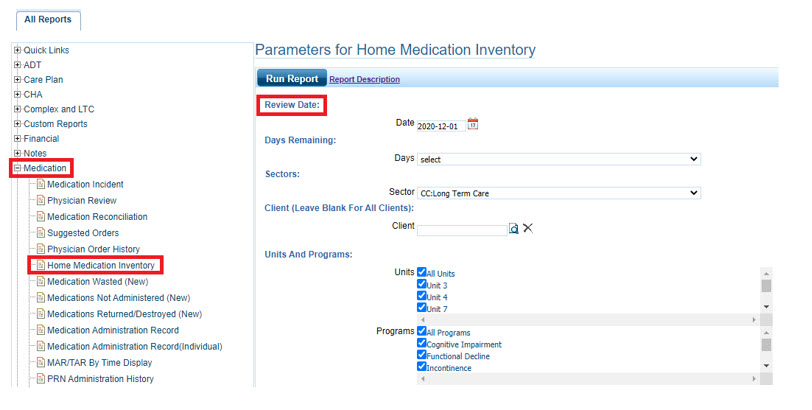
Task: Open the Sector dropdown
Action: (x=558, y=193)
